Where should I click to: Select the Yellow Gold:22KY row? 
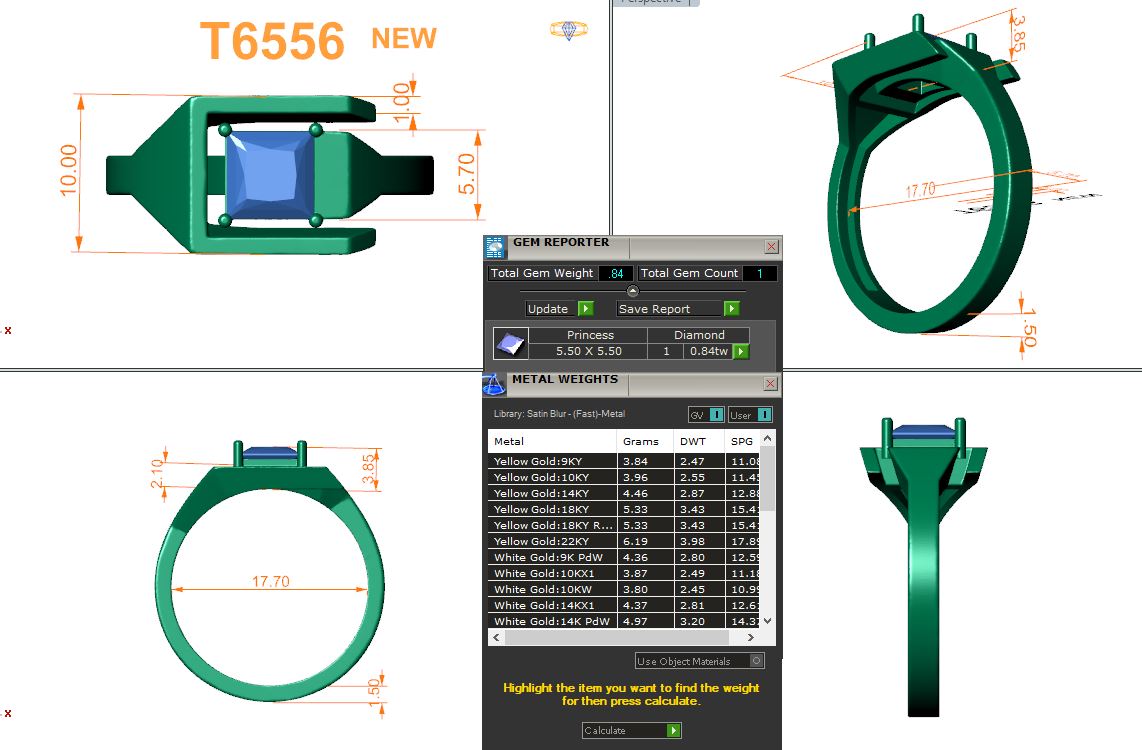pos(623,542)
